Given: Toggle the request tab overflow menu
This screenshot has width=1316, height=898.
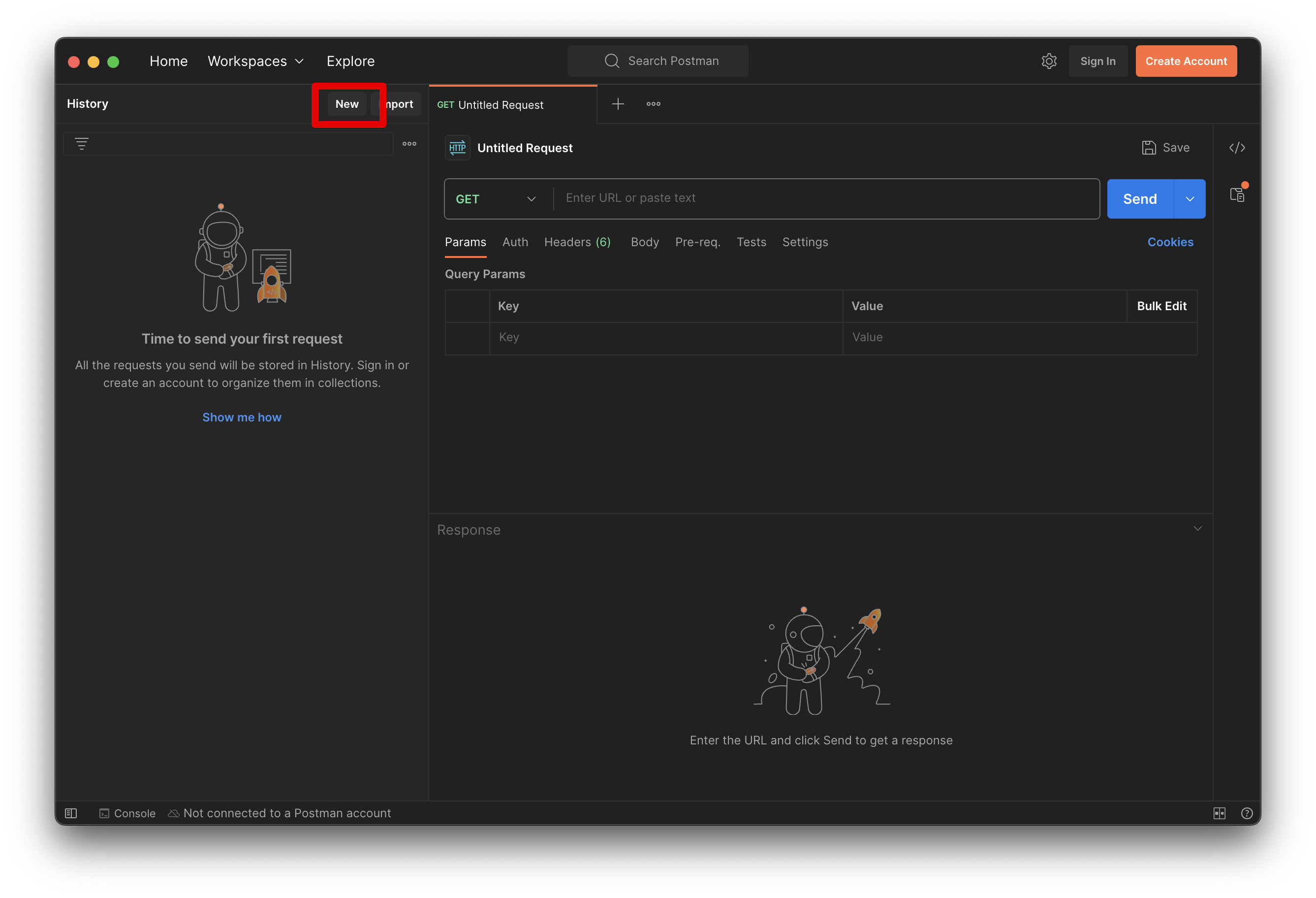Looking at the screenshot, I should point(654,103).
